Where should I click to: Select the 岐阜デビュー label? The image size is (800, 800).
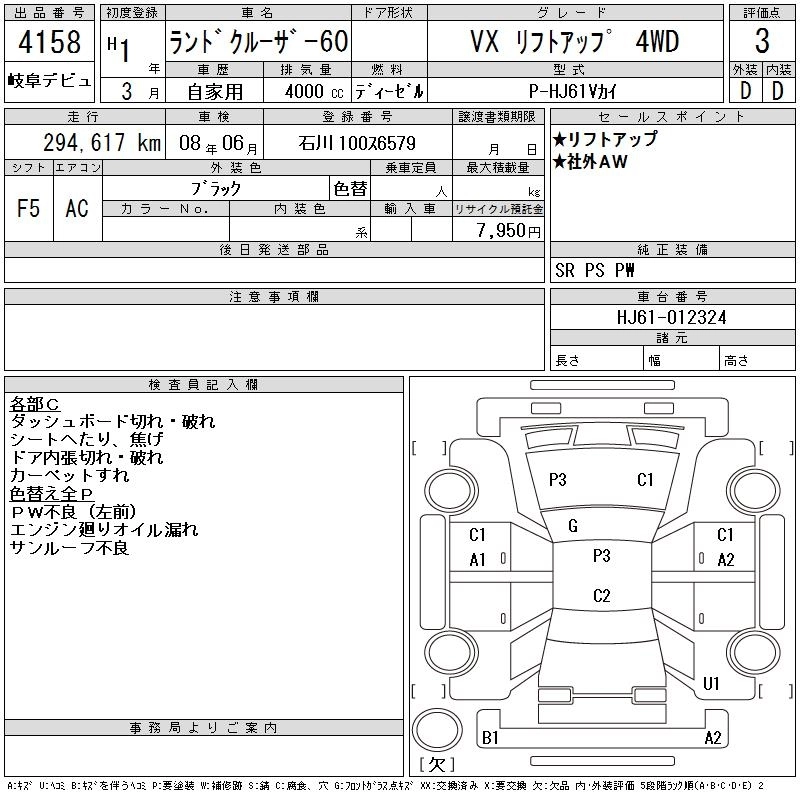coord(49,81)
